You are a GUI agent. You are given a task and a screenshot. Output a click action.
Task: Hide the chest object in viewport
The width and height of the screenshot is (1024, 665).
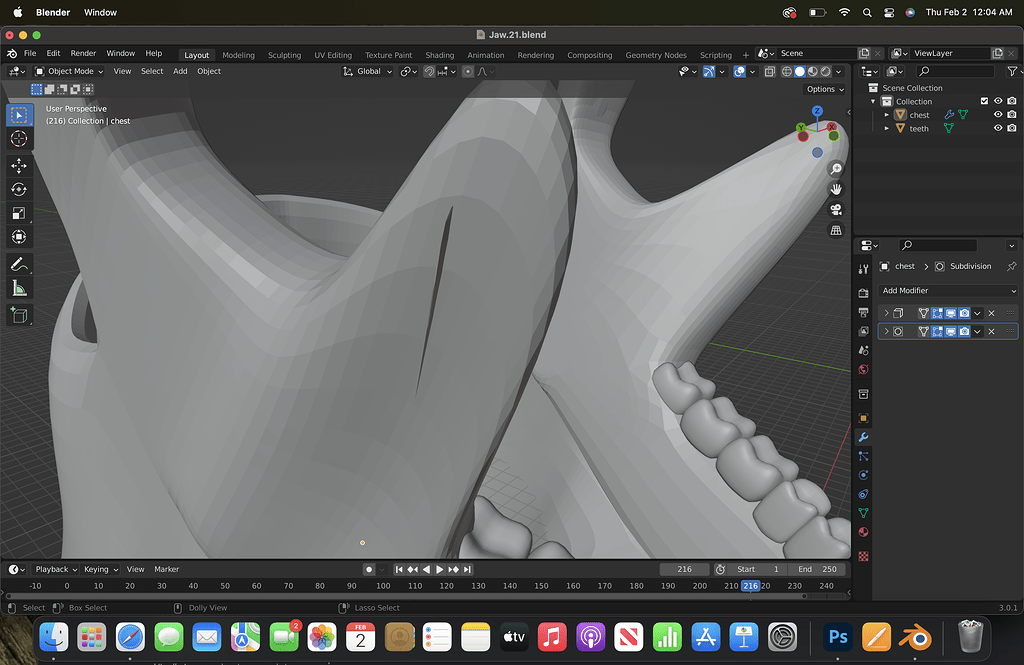(x=998, y=115)
